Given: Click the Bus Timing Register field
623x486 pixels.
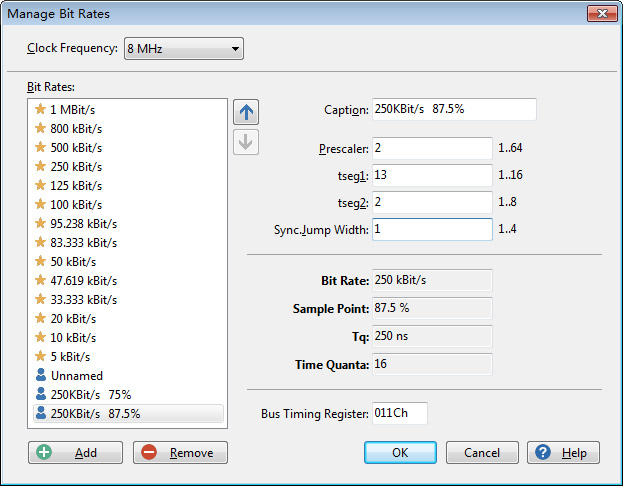Looking at the screenshot, I should 399,413.
